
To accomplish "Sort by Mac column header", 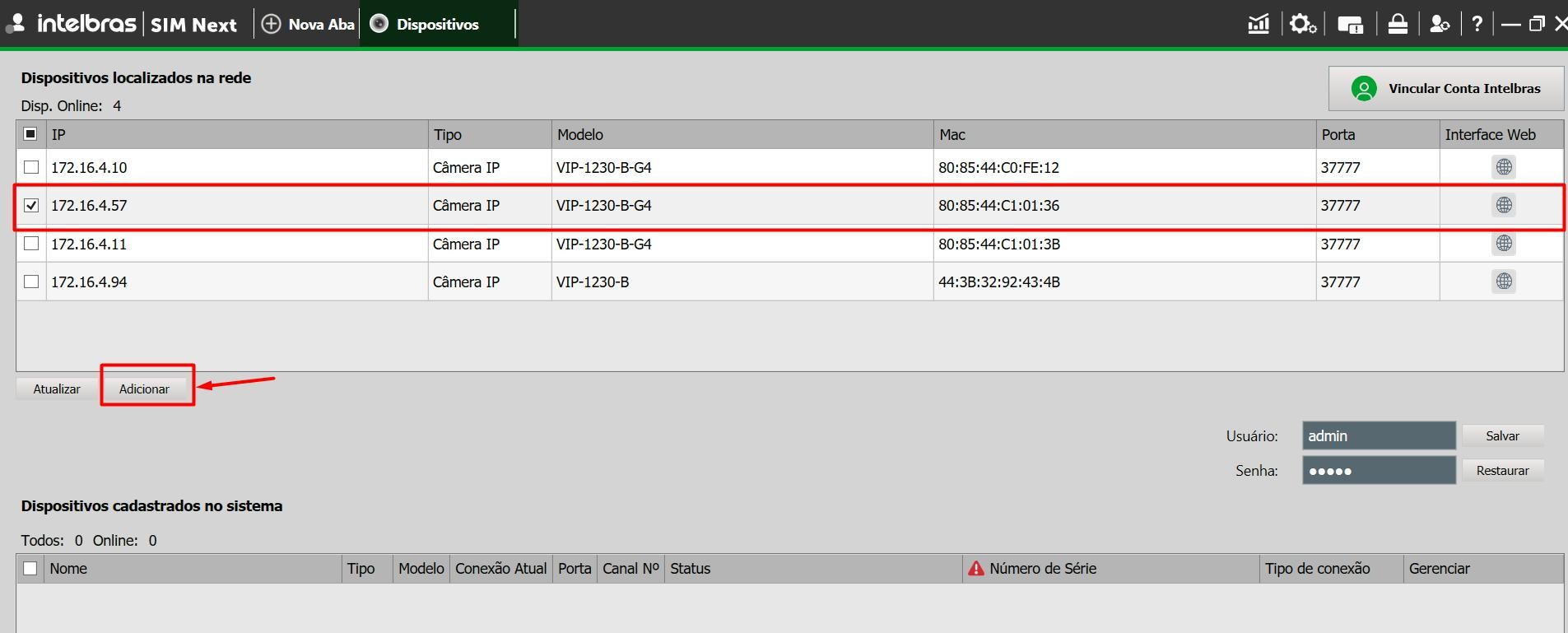I will pyautogui.click(x=1124, y=134).
